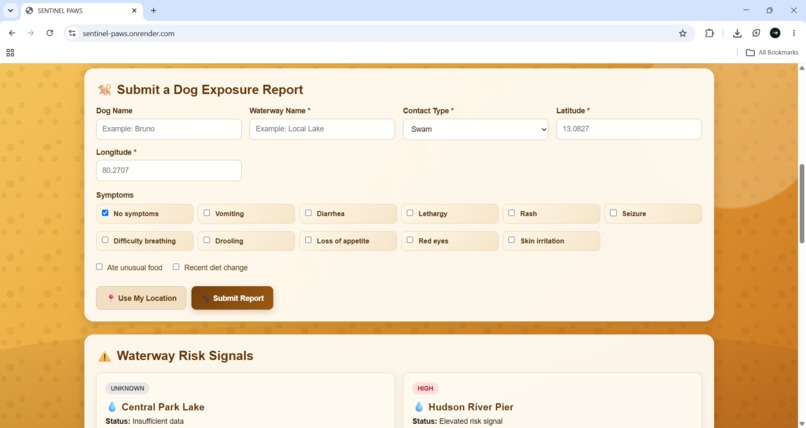This screenshot has width=806, height=428.
Task: Click the dog icon beside the report heading
Action: (105, 90)
